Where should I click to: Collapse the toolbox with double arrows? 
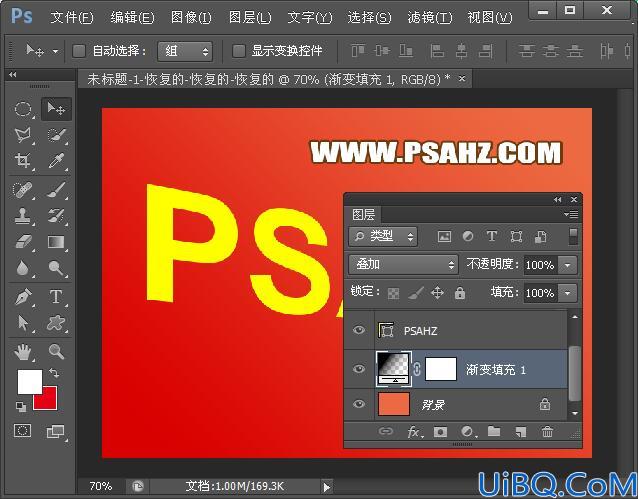(x=13, y=74)
